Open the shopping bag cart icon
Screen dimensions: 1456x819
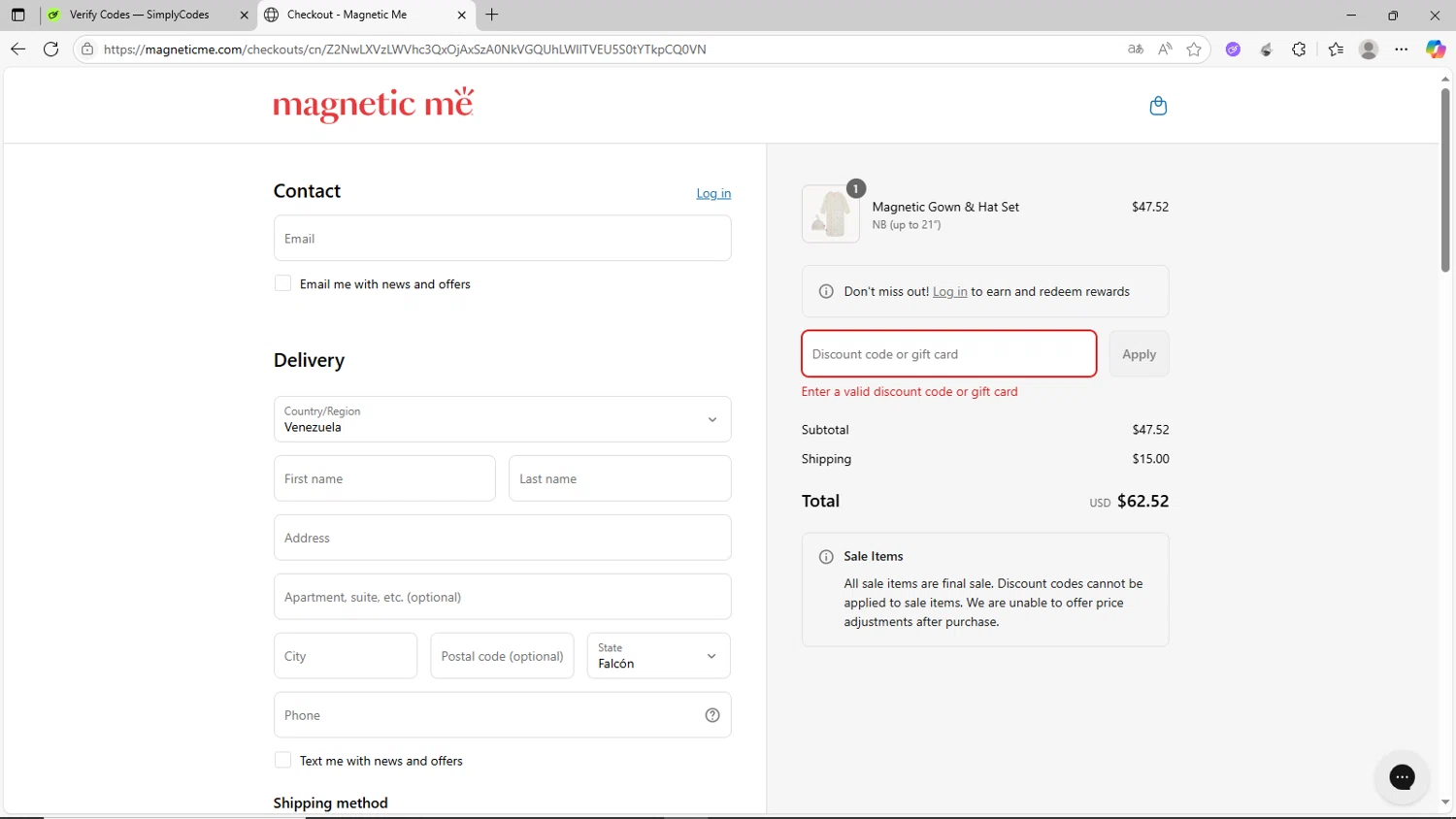point(1158,106)
